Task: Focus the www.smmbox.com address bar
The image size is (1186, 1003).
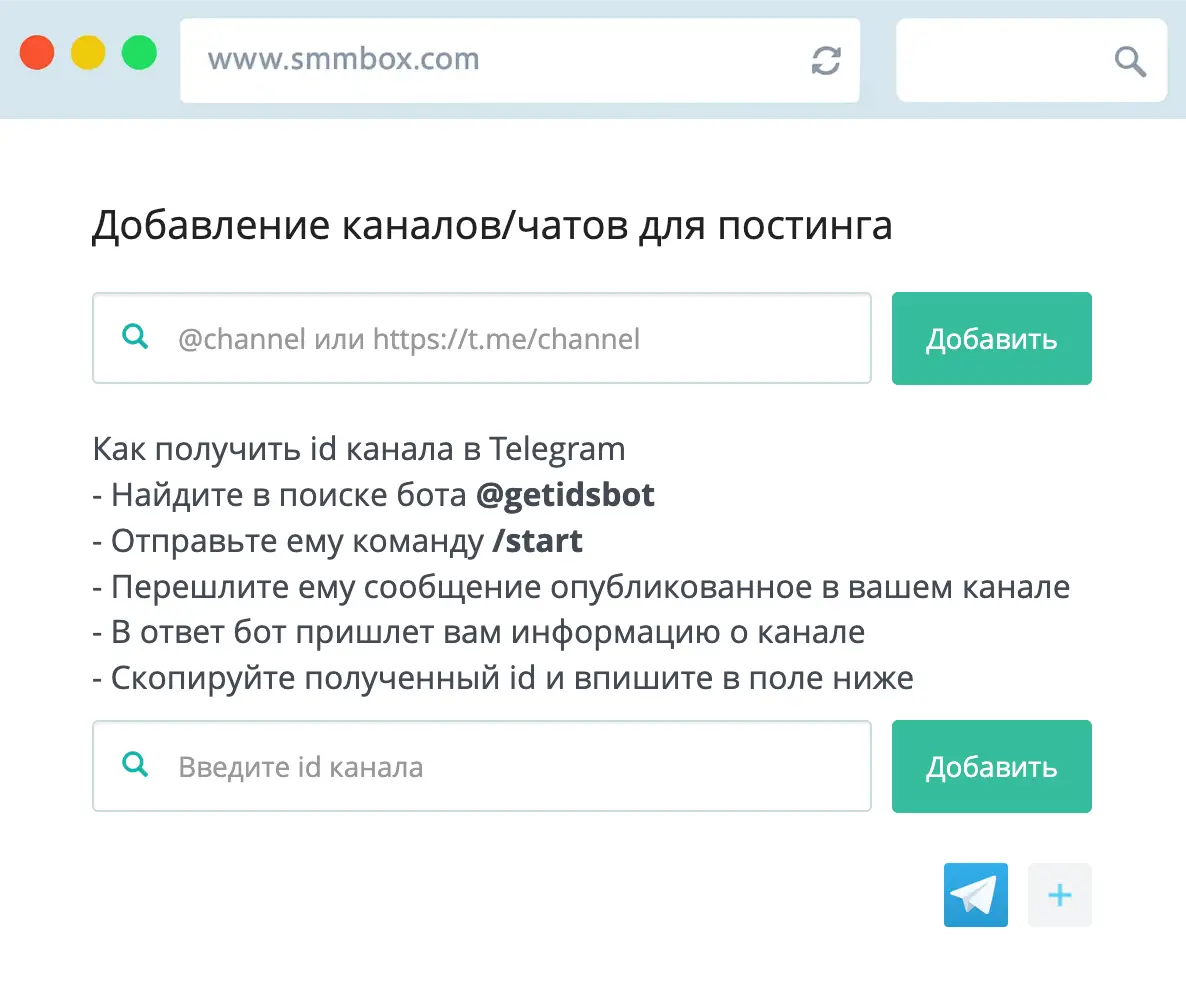Action: click(x=520, y=61)
